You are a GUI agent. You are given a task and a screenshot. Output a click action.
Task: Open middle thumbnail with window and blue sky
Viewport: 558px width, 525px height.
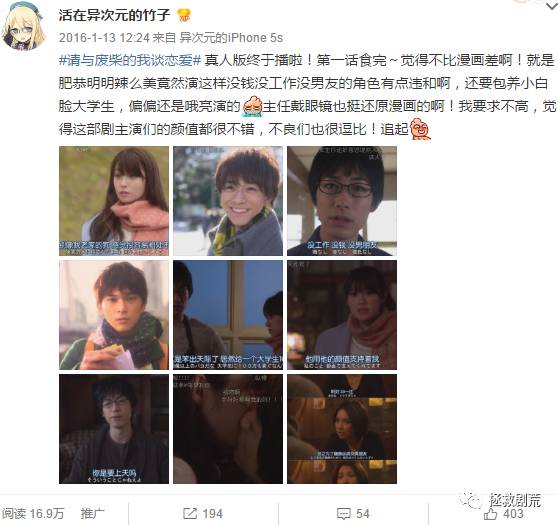click(x=228, y=315)
